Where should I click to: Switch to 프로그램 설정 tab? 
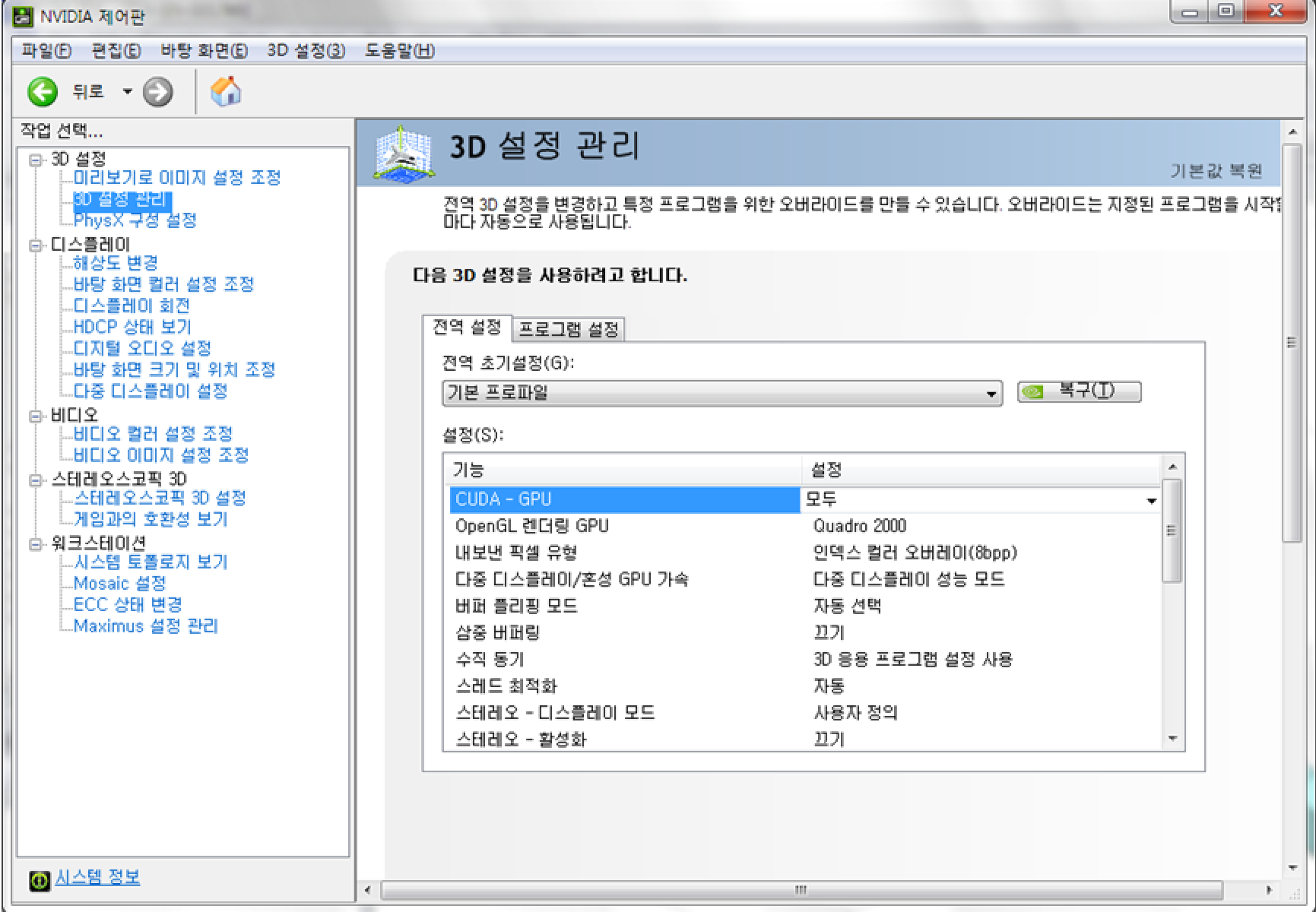tap(568, 329)
